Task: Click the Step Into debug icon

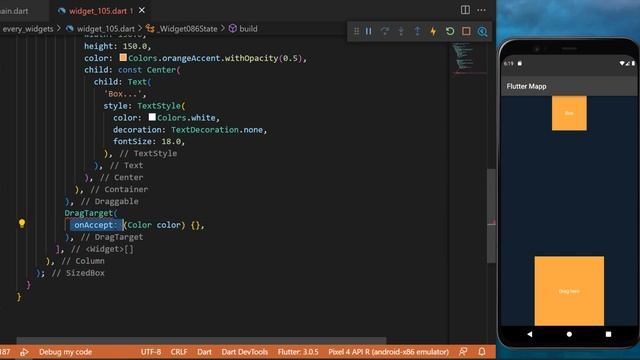Action: tap(401, 31)
